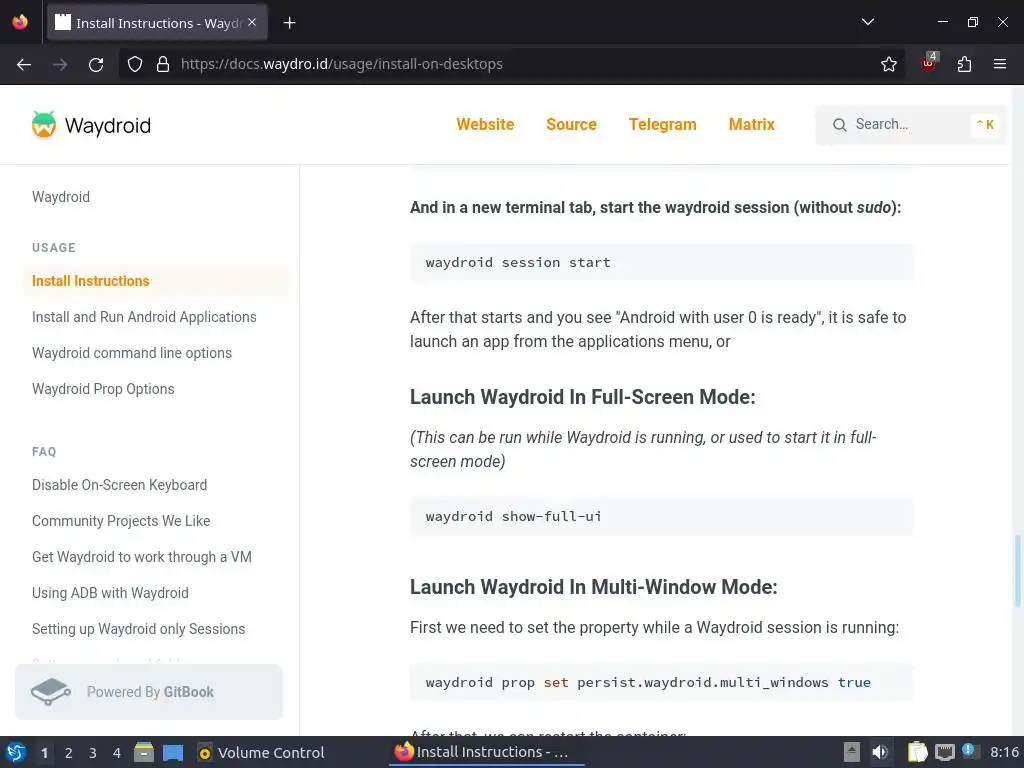The image size is (1024, 768).
Task: Switch to workspace 3
Action: [x=93, y=753]
